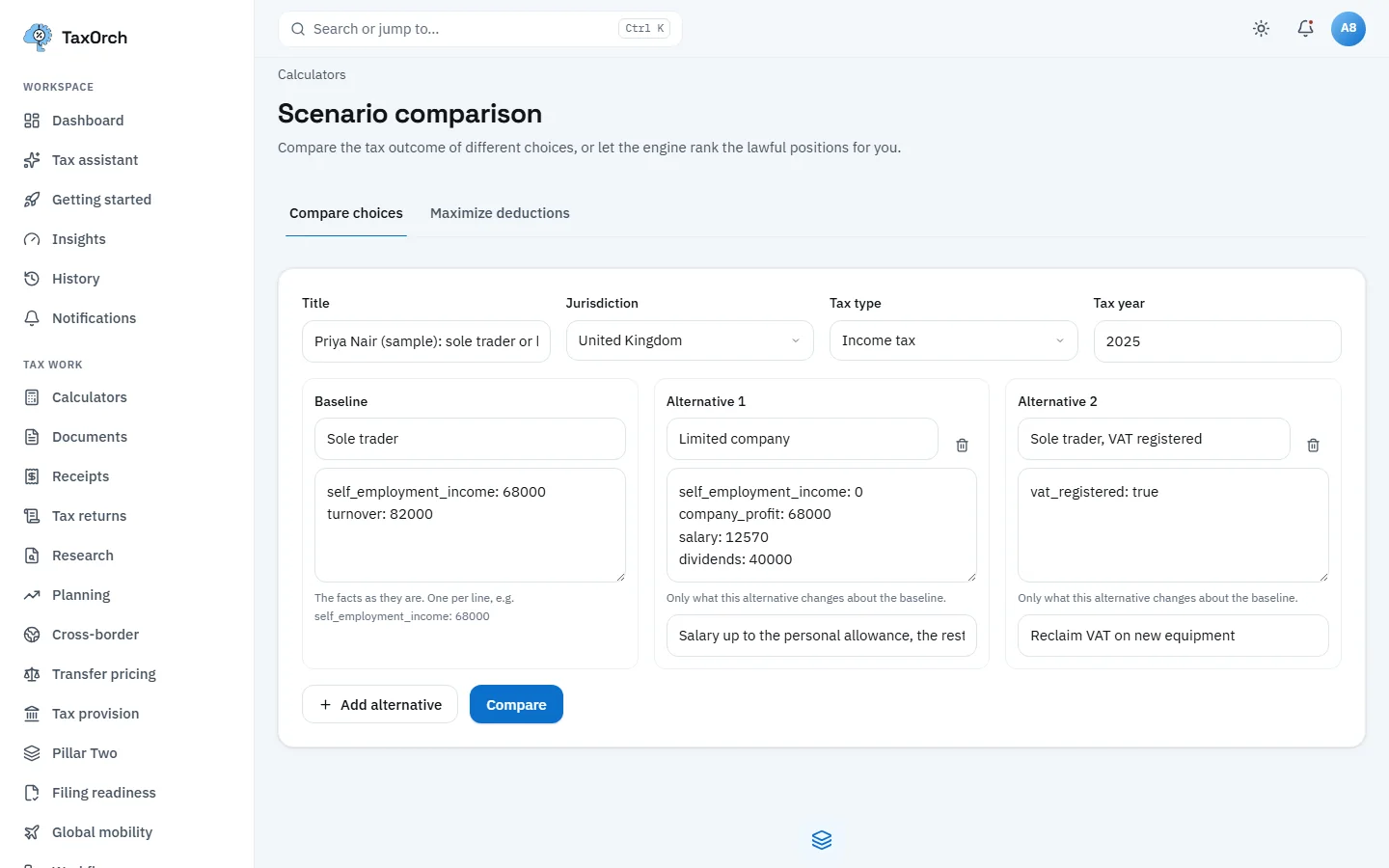Click the Alternative 2 label
This screenshot has width=1389, height=868.
(1057, 401)
